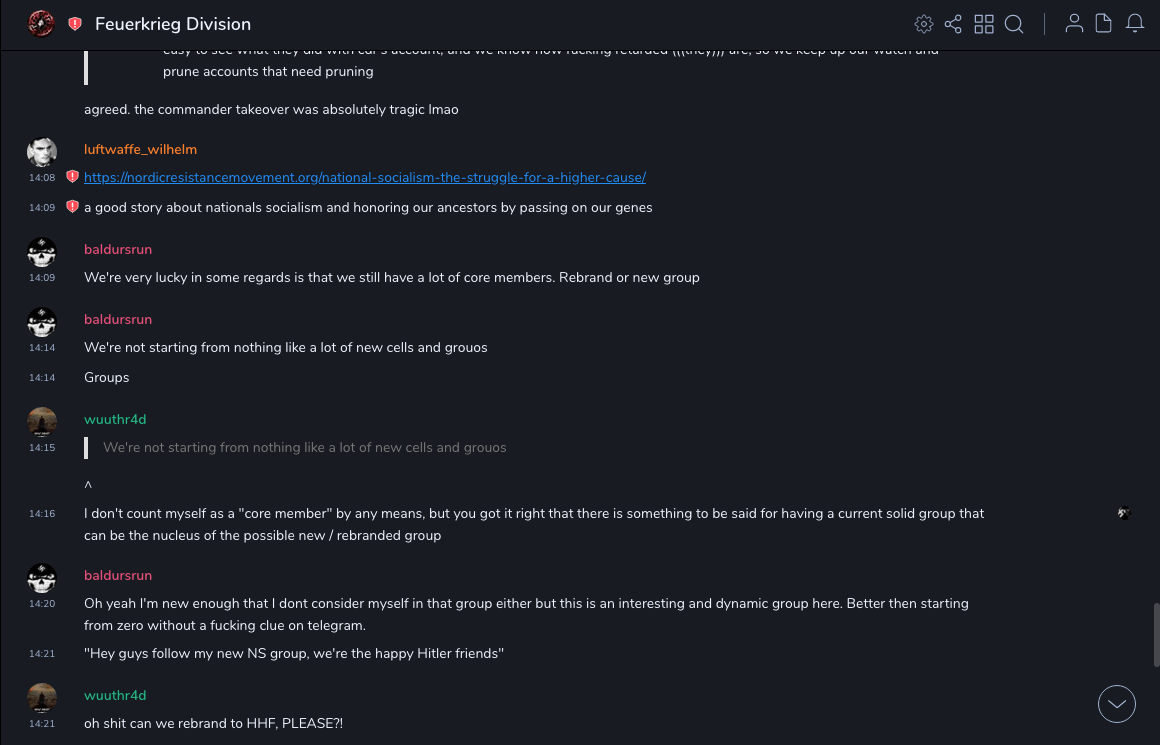Click the document file icon in header
This screenshot has width=1160, height=745.
pyautogui.click(x=1104, y=24)
